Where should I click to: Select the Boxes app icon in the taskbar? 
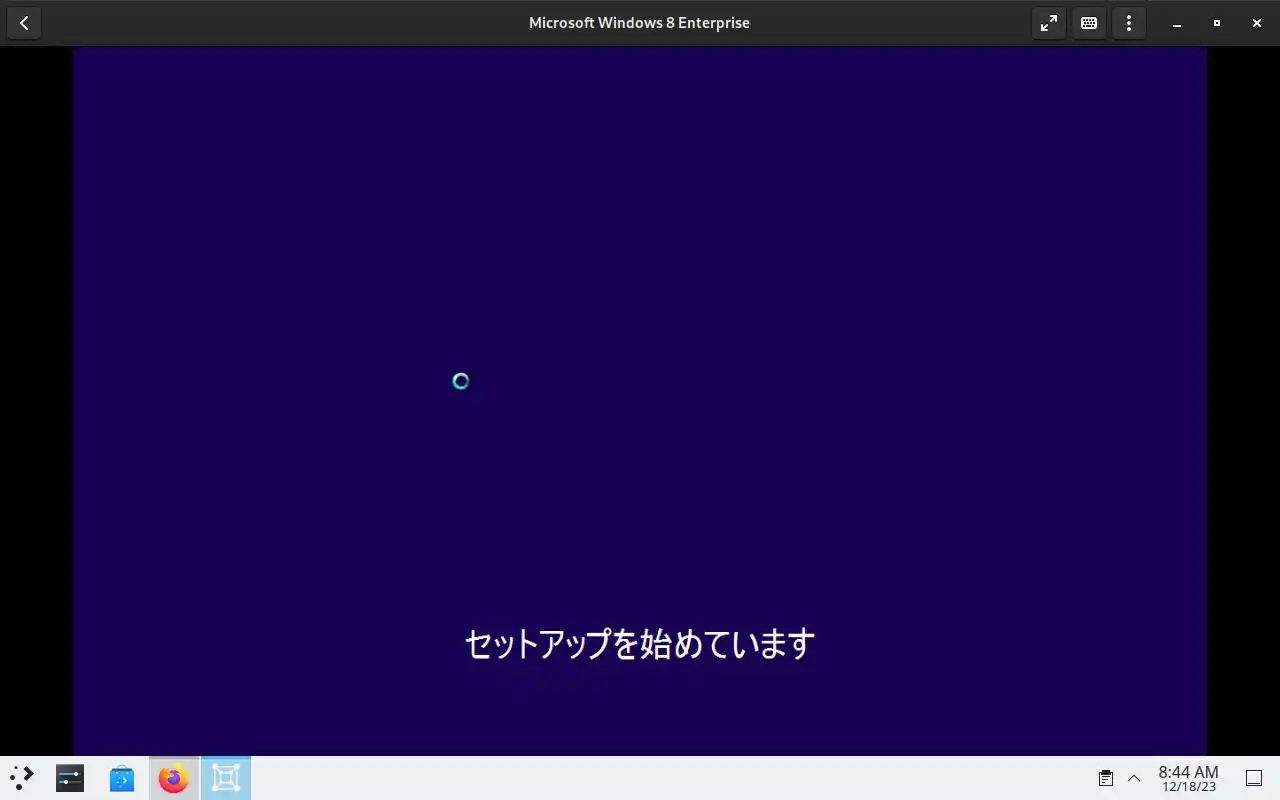tap(226, 778)
